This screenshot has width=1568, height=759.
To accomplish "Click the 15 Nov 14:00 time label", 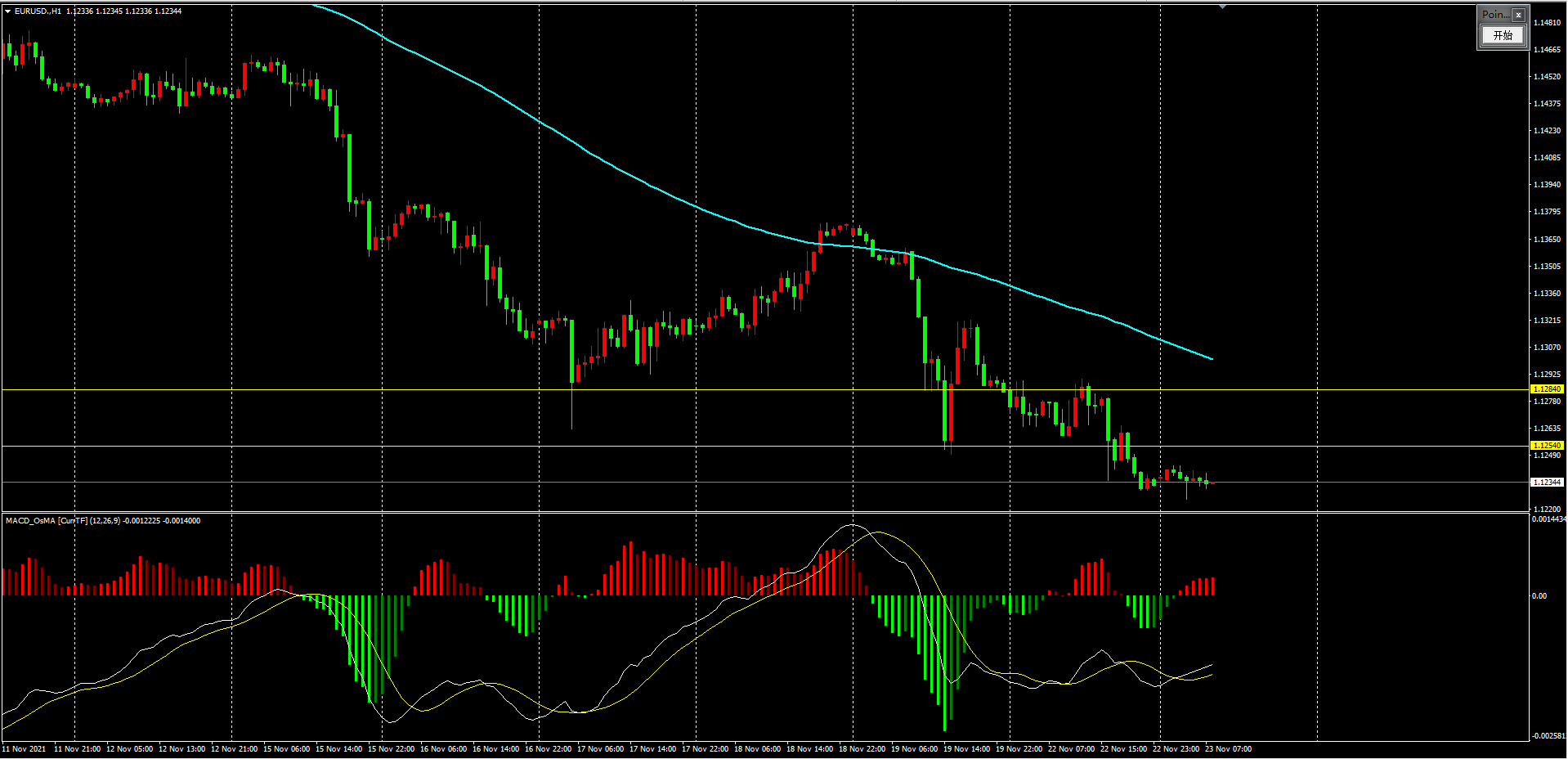I will pos(338,749).
